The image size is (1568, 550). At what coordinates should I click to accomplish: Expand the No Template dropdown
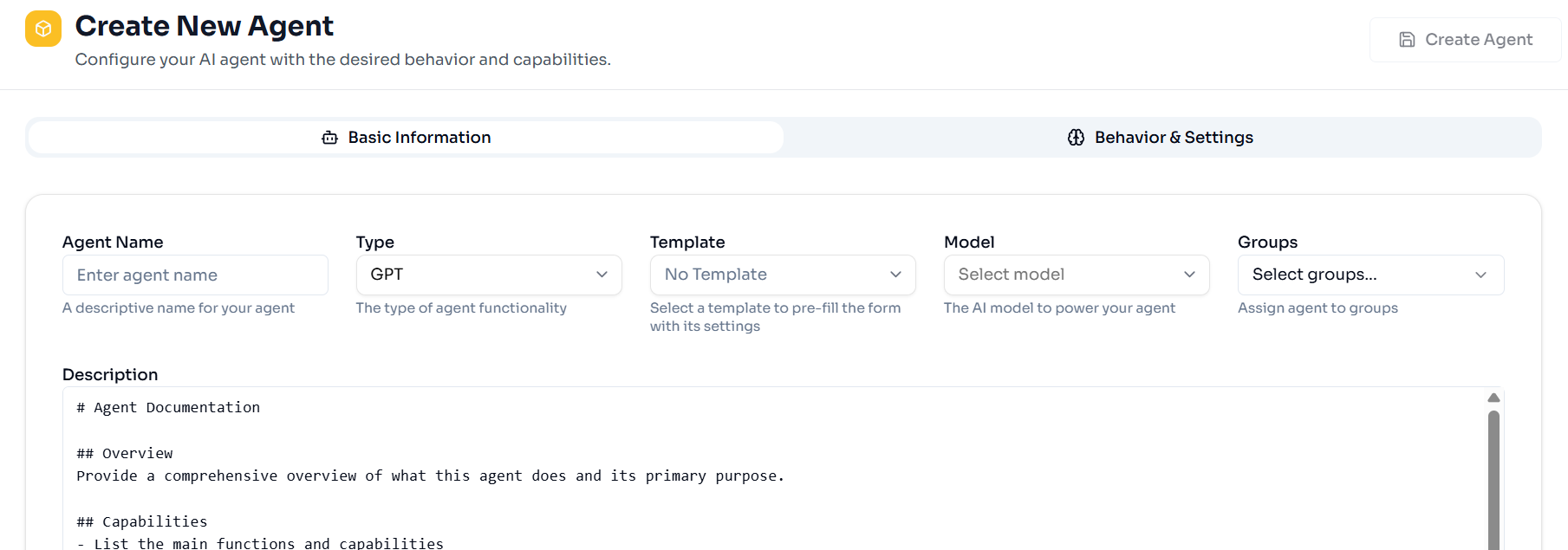click(x=782, y=275)
